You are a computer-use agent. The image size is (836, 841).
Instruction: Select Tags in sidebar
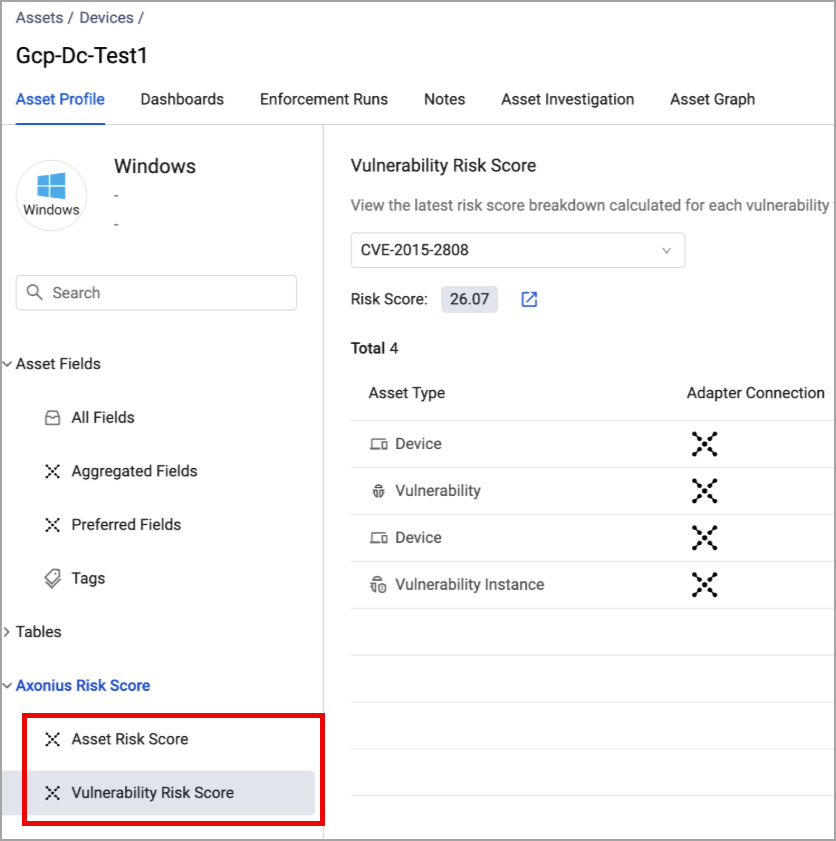(x=88, y=578)
